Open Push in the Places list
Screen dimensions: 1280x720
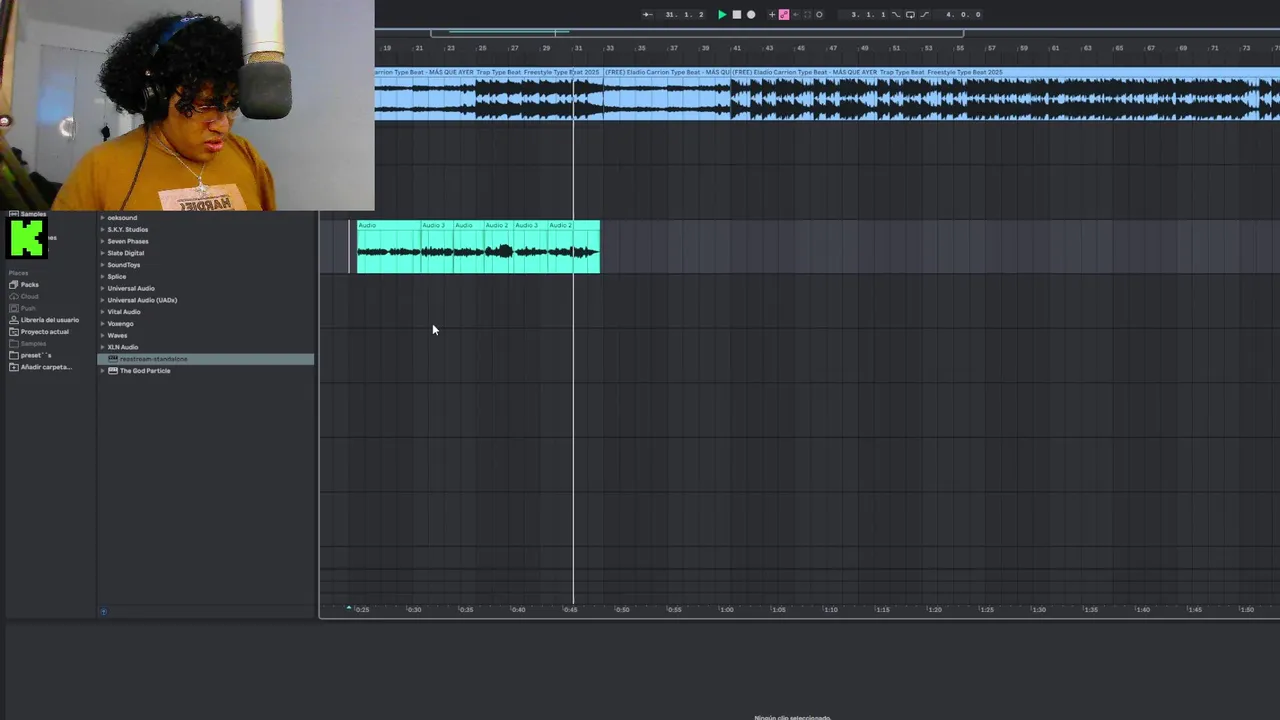click(28, 308)
